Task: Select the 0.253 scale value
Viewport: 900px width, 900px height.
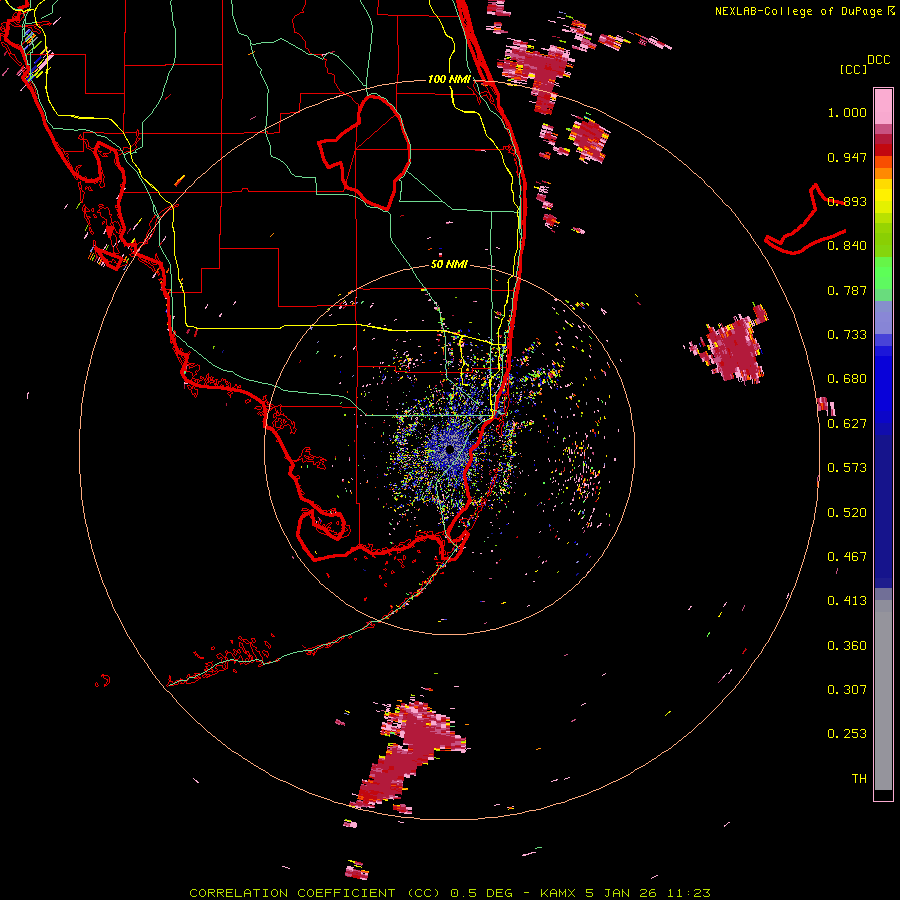Action: pyautogui.click(x=847, y=734)
